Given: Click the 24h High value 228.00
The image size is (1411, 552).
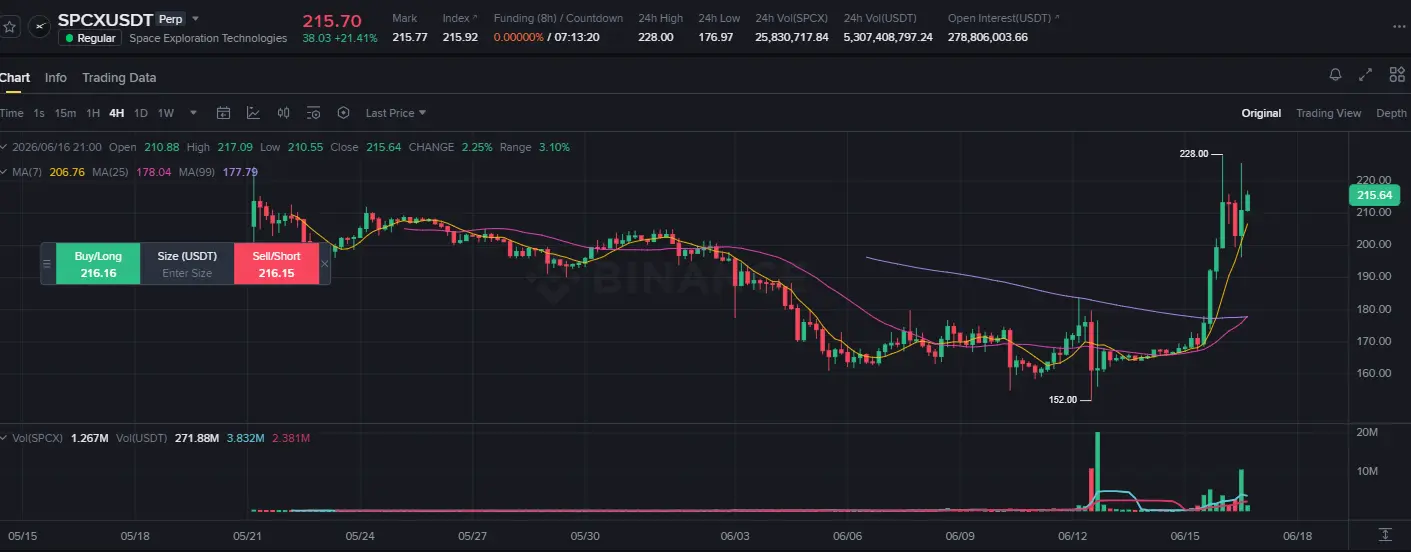Looking at the screenshot, I should coord(656,37).
